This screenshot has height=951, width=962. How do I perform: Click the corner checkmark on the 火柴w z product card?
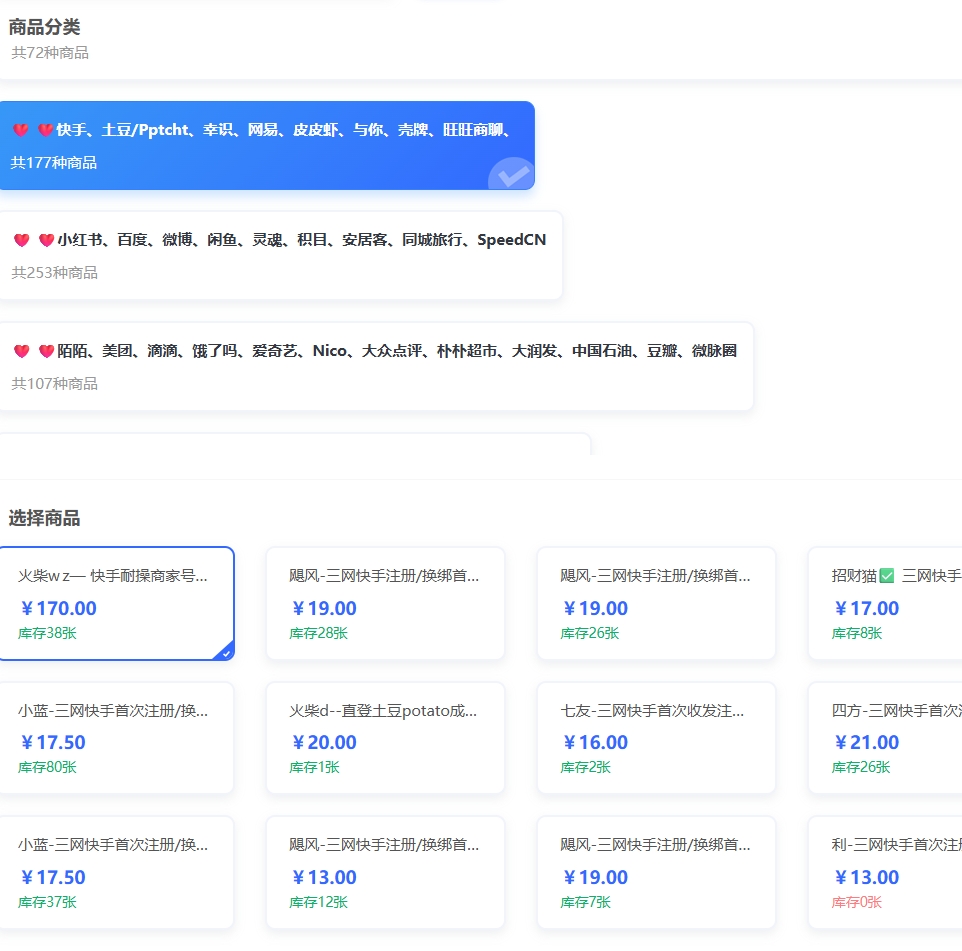point(226,651)
